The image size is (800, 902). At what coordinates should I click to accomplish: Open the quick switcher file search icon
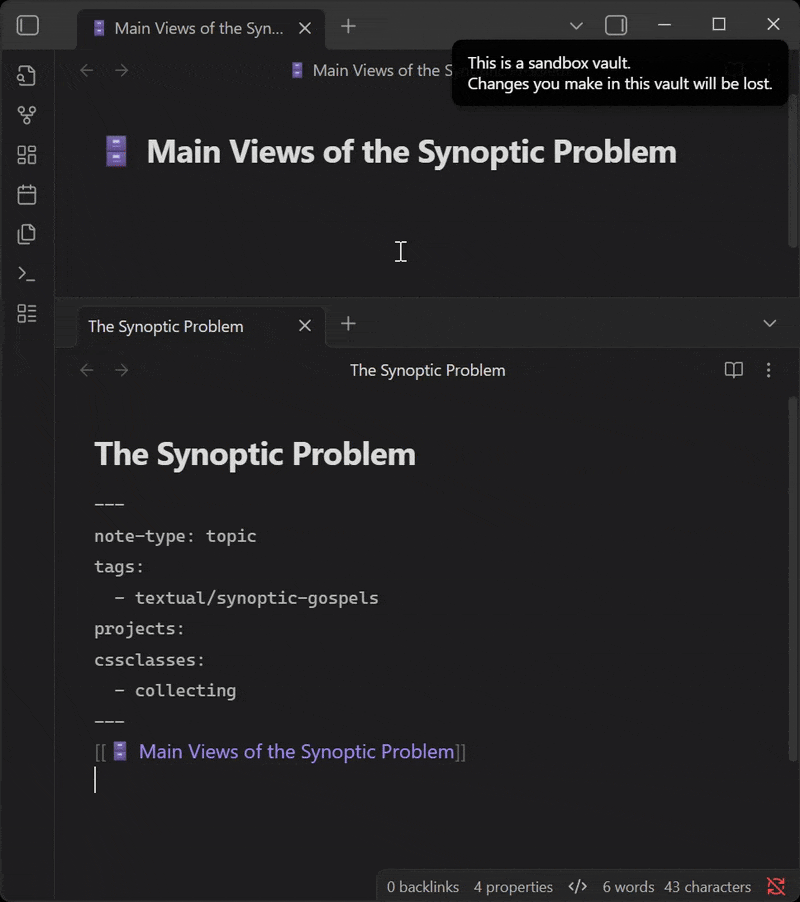point(27,75)
